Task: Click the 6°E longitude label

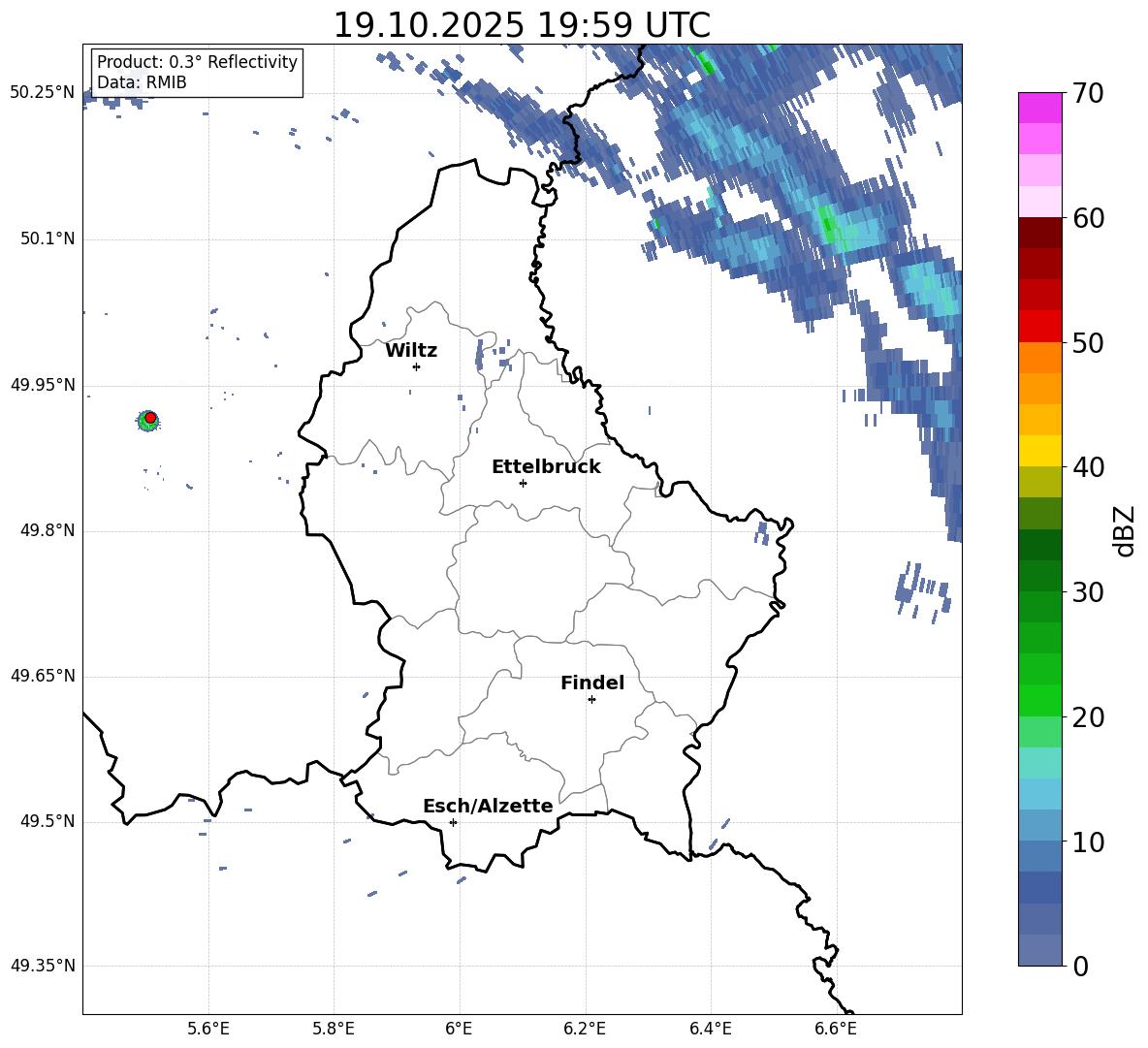Action: click(x=459, y=1029)
